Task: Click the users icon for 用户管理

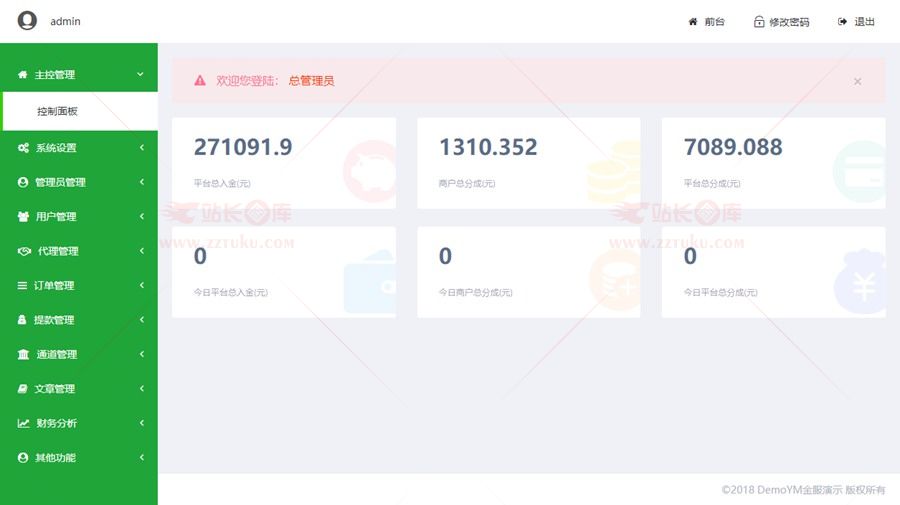Action: point(23,217)
